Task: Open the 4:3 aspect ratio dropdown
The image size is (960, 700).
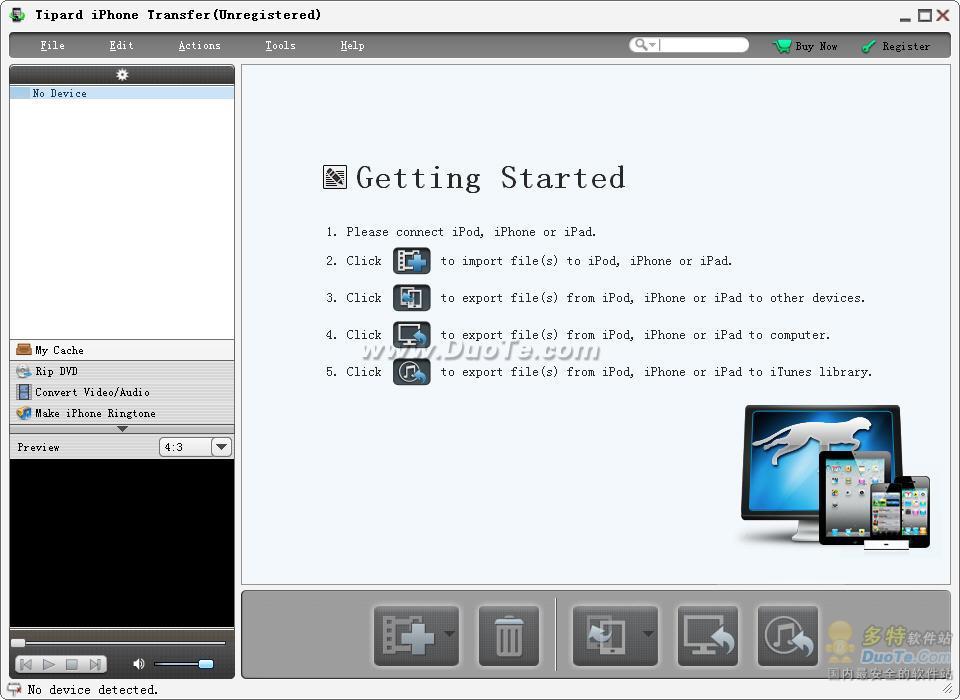Action: coord(222,447)
